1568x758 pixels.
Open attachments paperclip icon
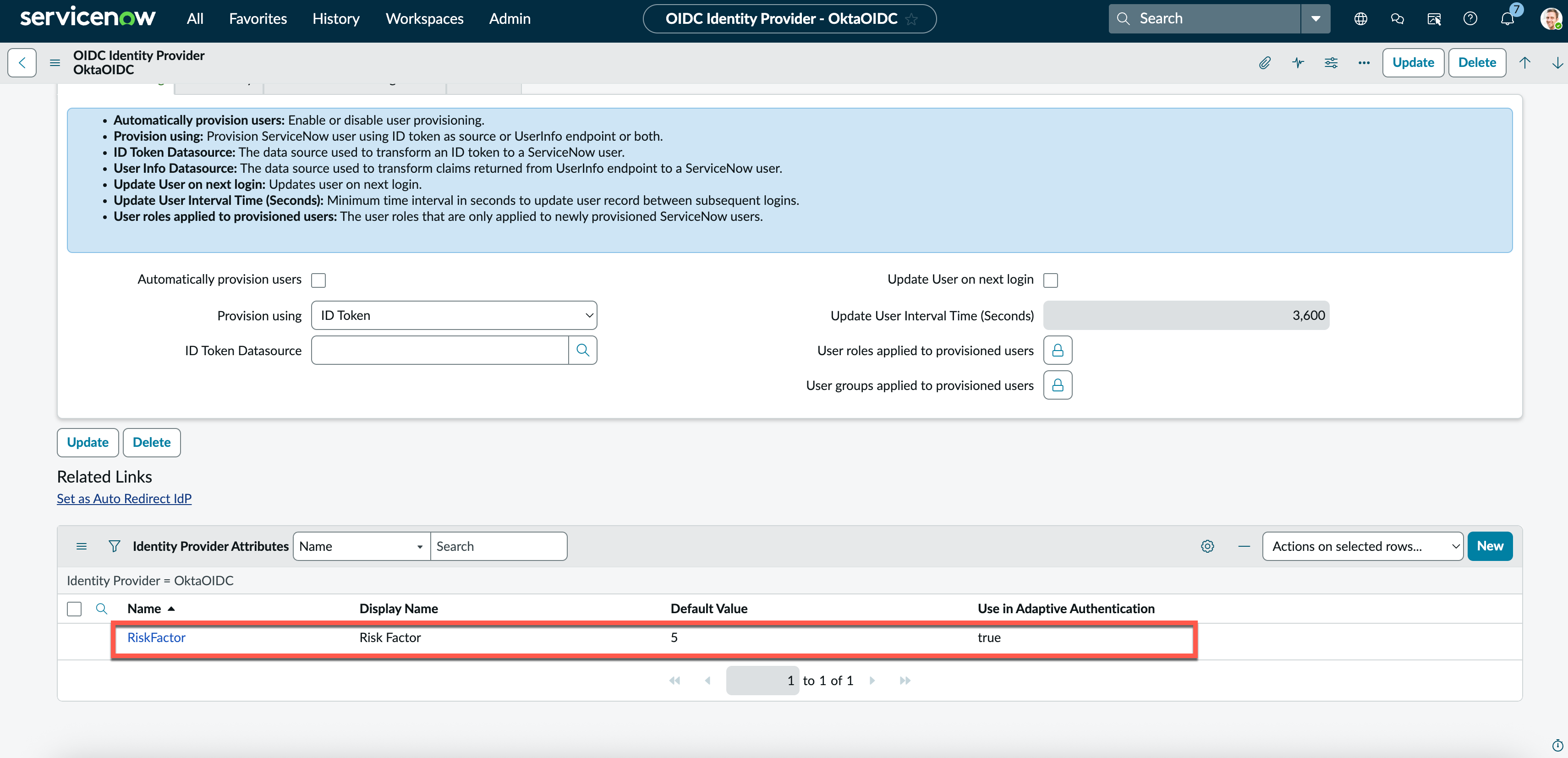1265,63
